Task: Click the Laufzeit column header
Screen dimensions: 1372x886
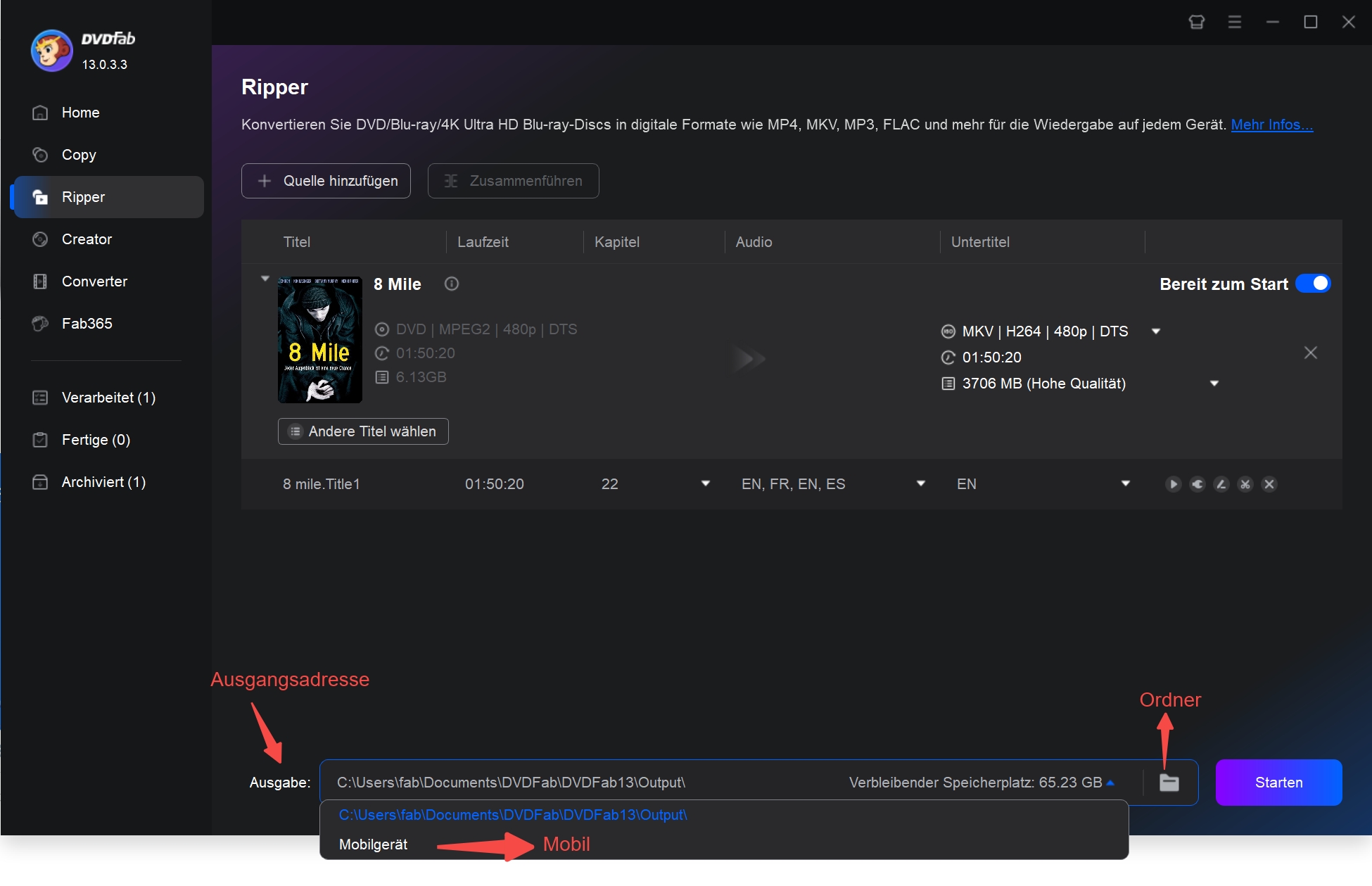Action: coord(483,242)
